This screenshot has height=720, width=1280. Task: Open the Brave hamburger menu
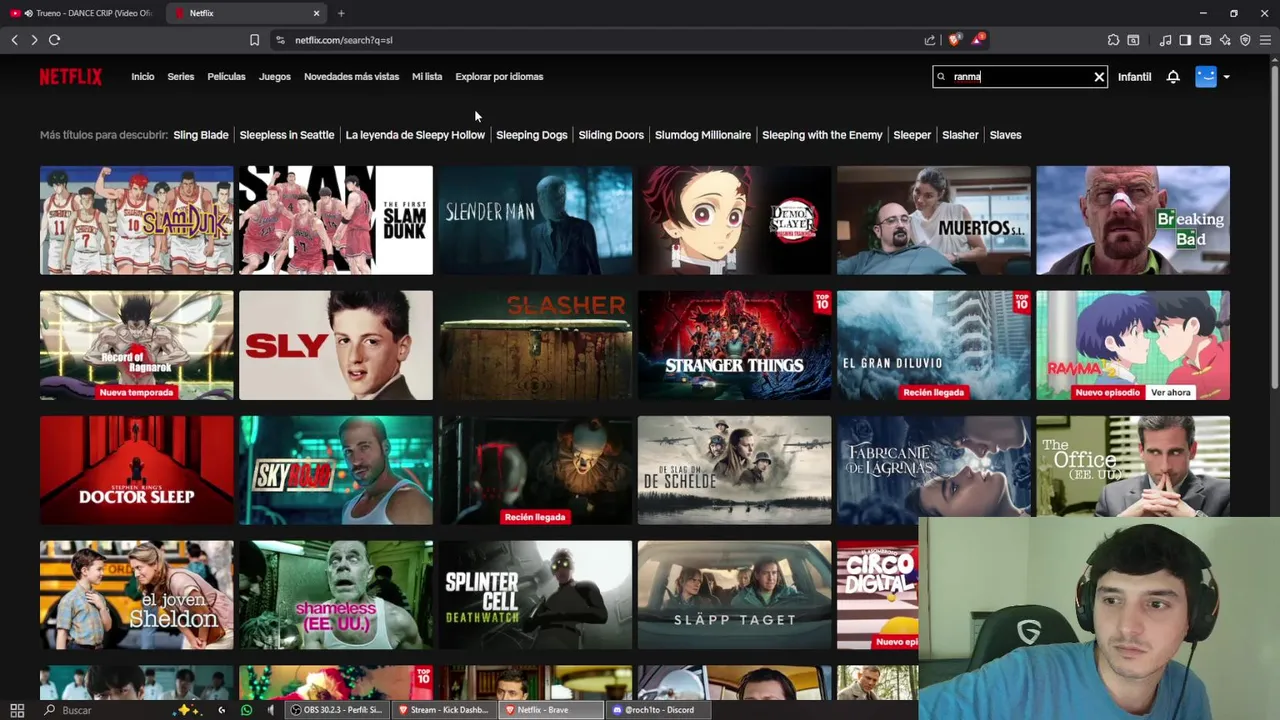1265,40
